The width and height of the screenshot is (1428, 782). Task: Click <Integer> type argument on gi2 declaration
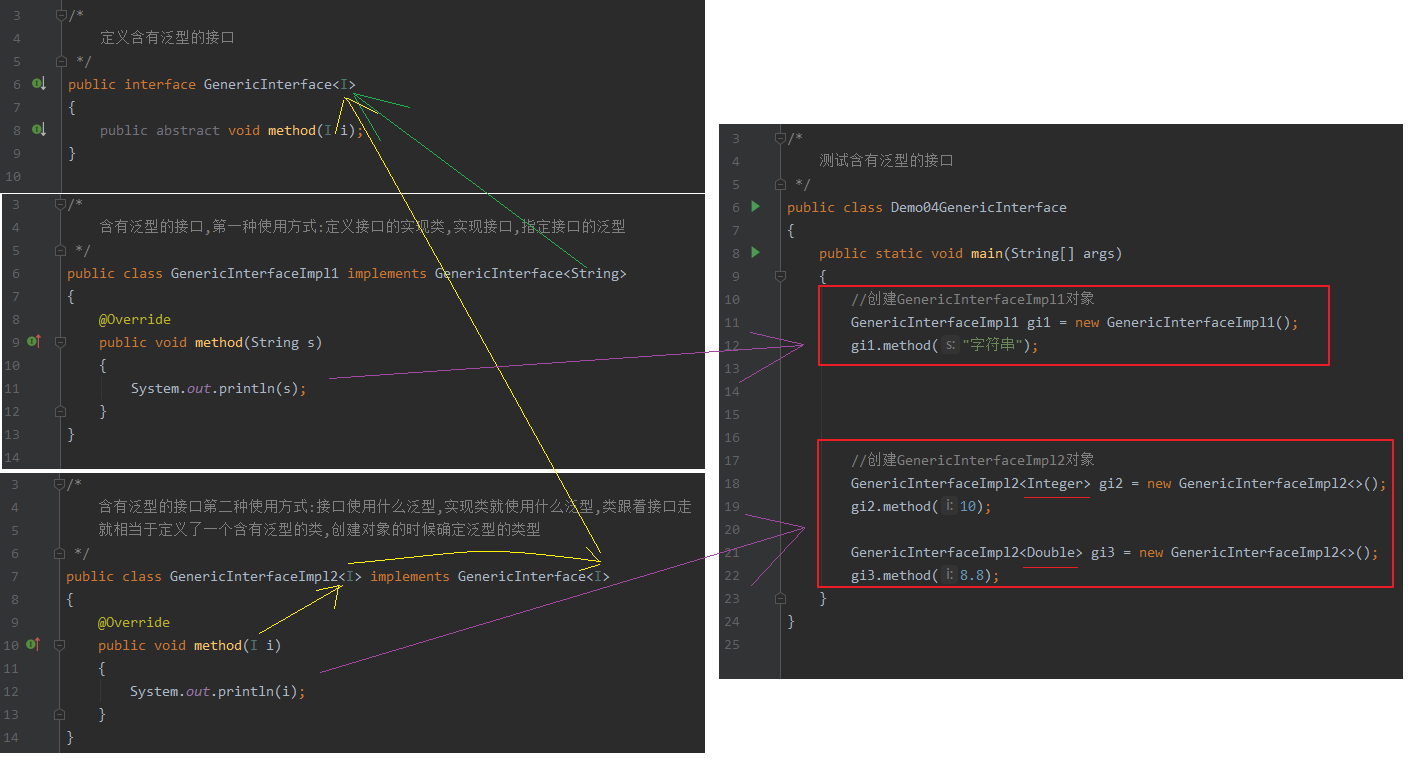coord(1055,483)
